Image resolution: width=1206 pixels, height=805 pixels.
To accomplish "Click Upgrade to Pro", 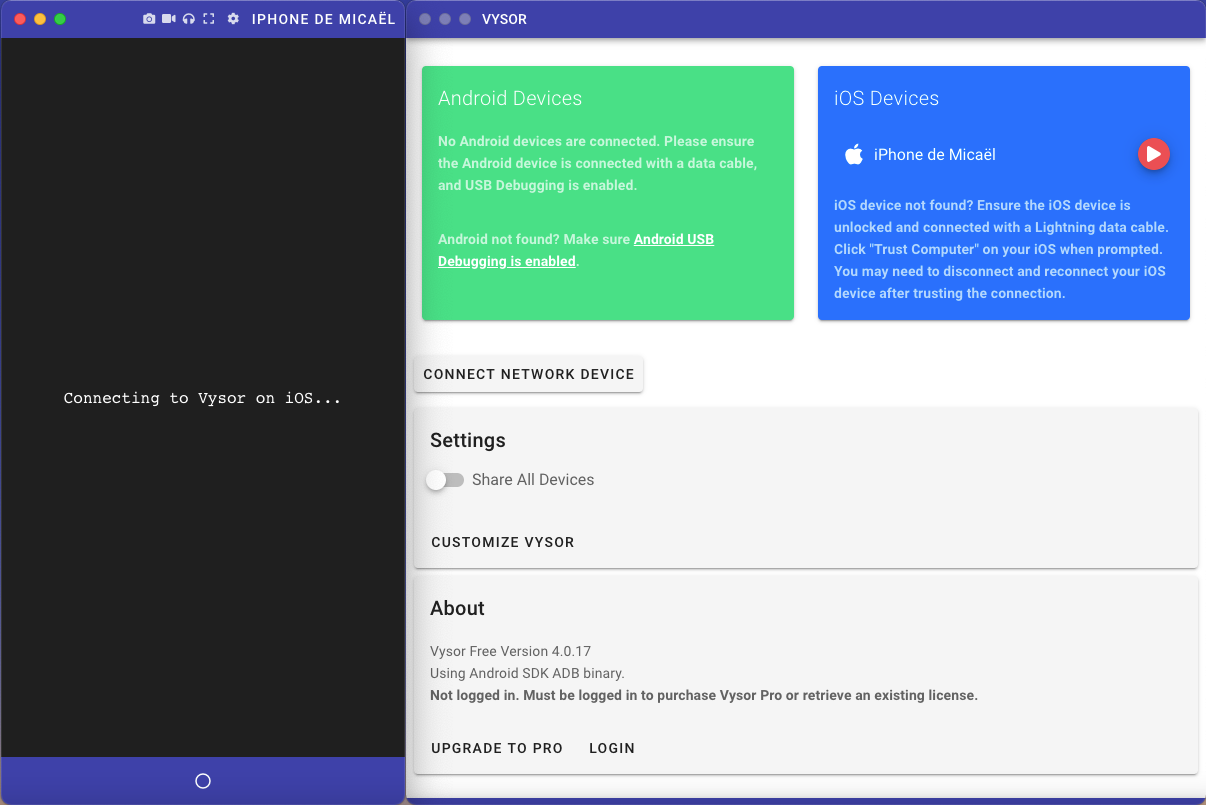I will click(497, 748).
